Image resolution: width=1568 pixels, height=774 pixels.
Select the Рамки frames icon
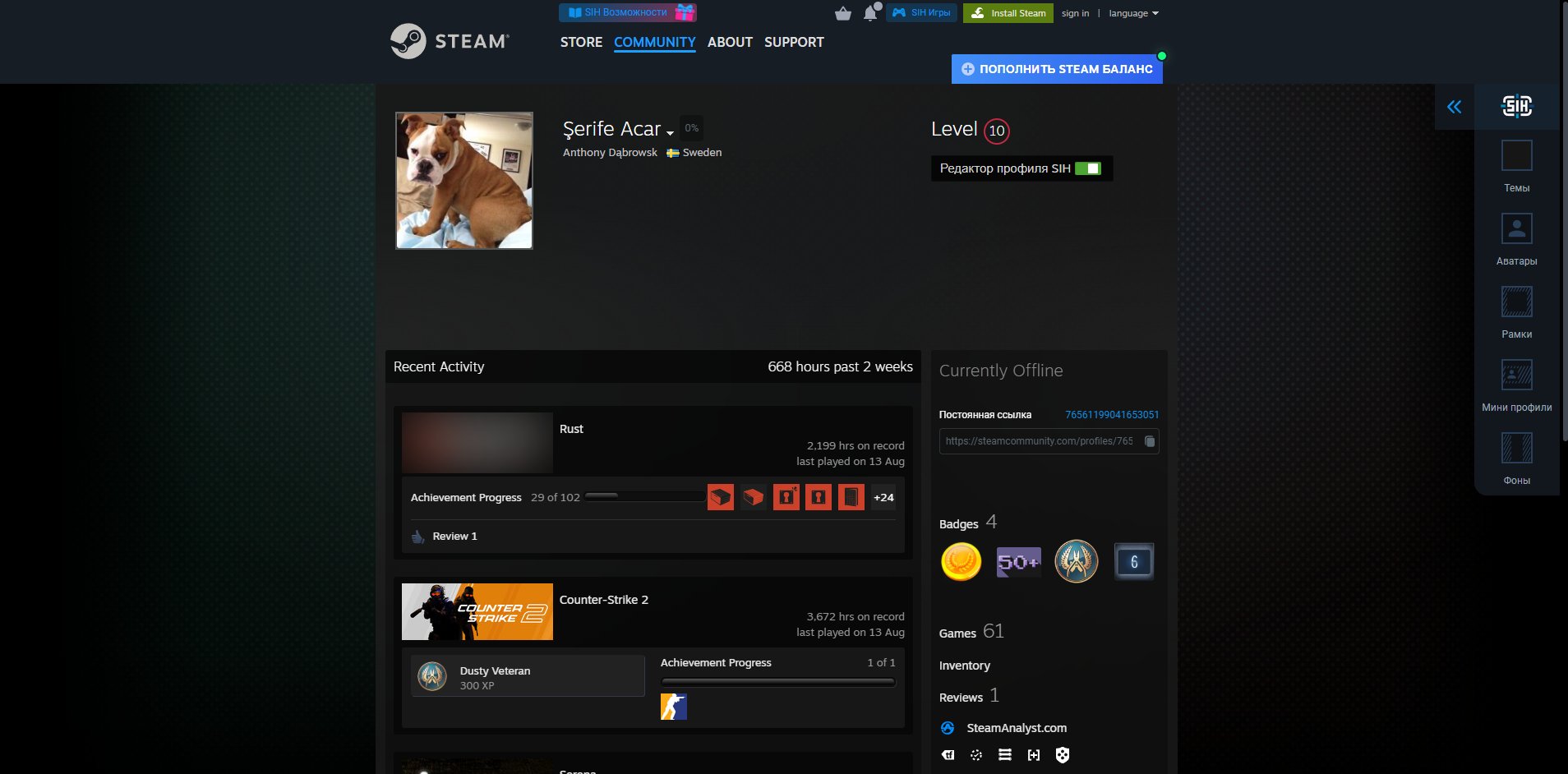click(x=1516, y=302)
